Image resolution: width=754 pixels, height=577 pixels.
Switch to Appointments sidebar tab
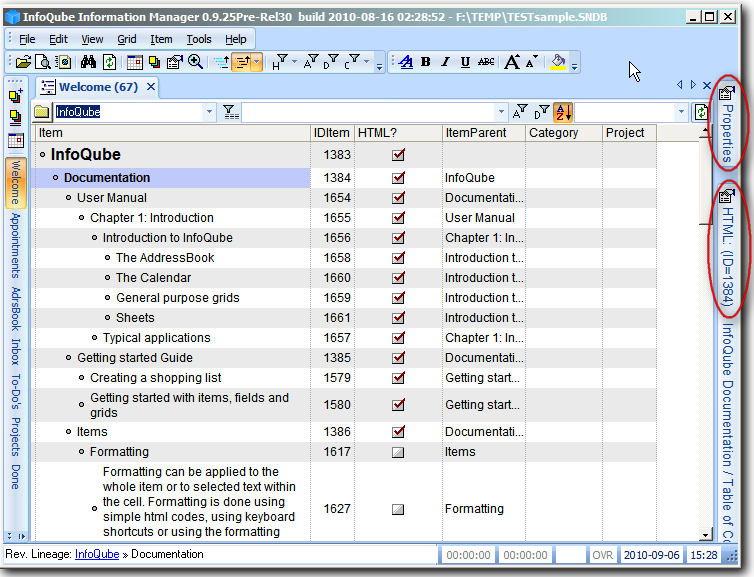click(x=16, y=245)
